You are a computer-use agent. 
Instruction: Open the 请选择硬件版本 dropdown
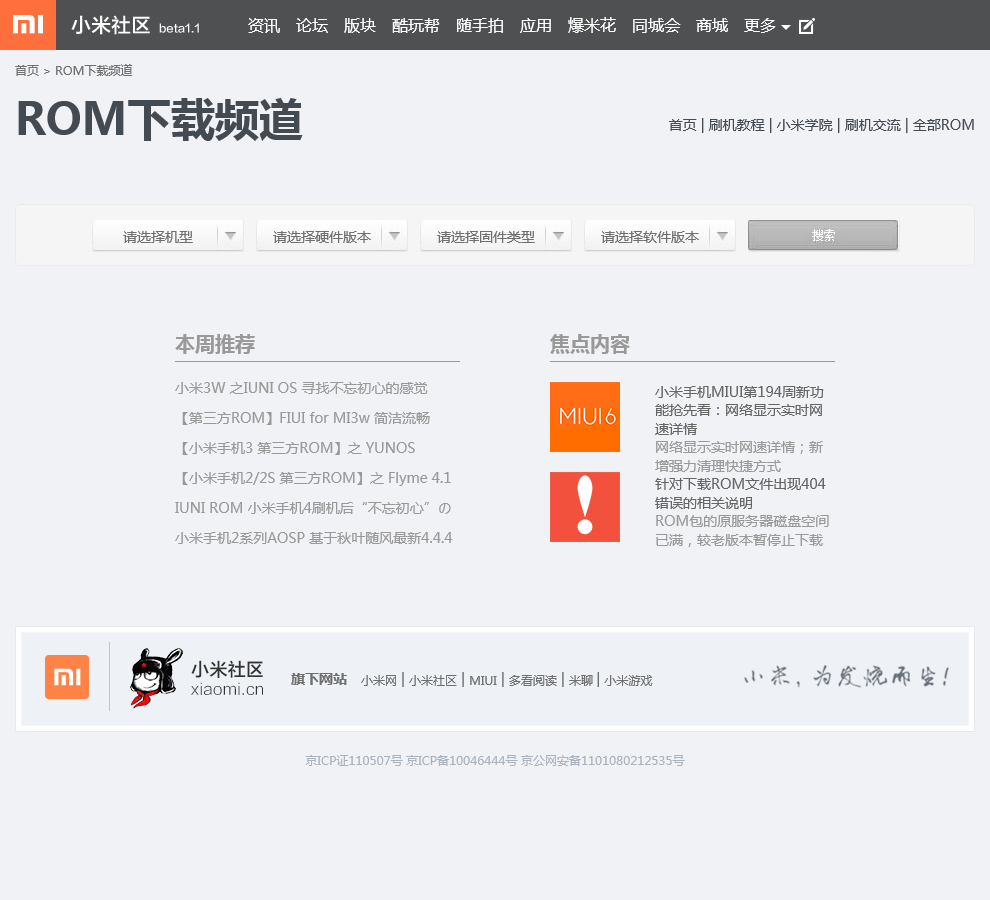(332, 236)
